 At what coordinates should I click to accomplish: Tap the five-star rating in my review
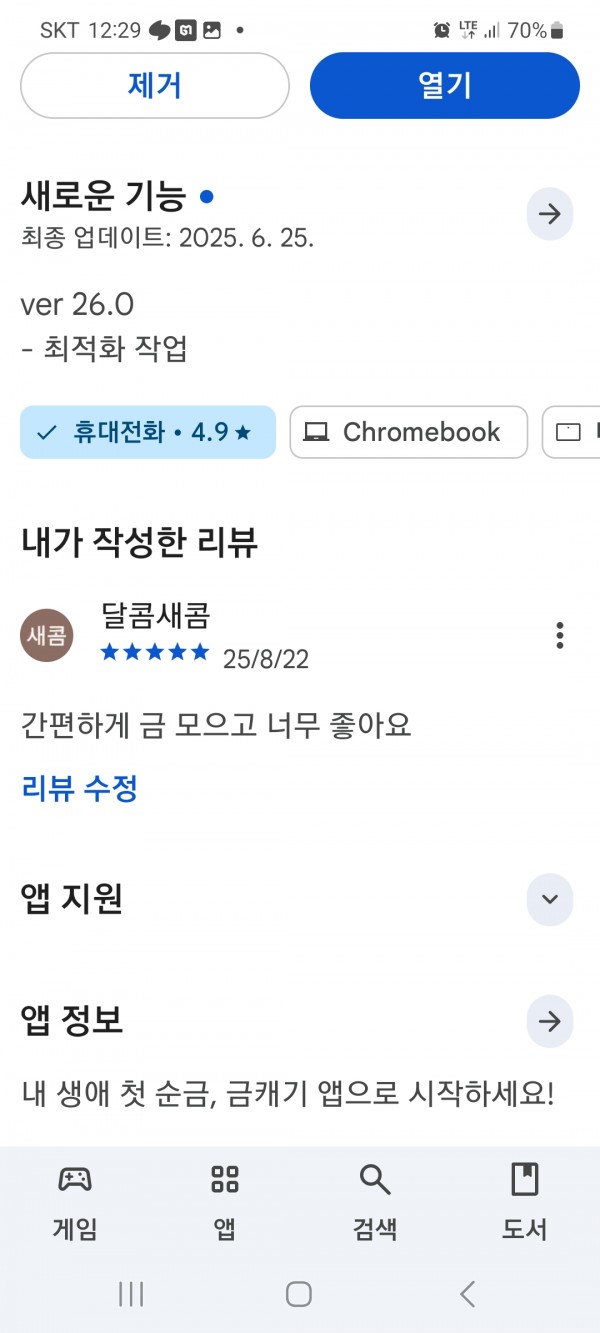(x=155, y=653)
